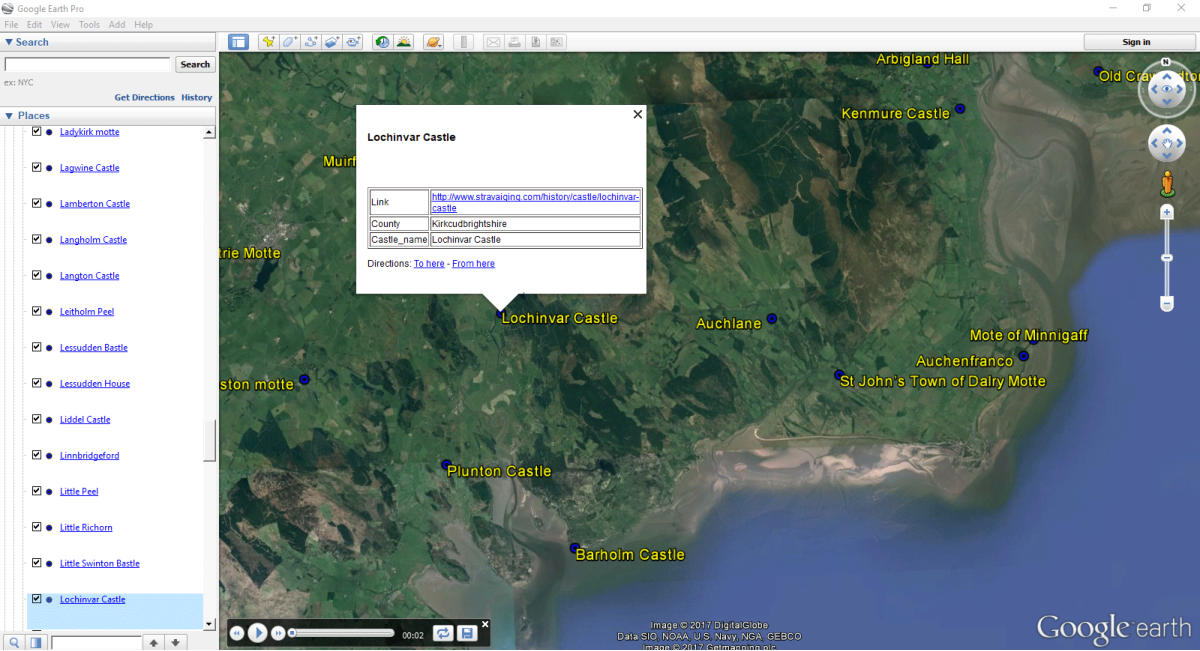Screen dimensions: 1200x651
Task: Uncheck the Ladykirk motte checkbox
Action: click(x=37, y=131)
